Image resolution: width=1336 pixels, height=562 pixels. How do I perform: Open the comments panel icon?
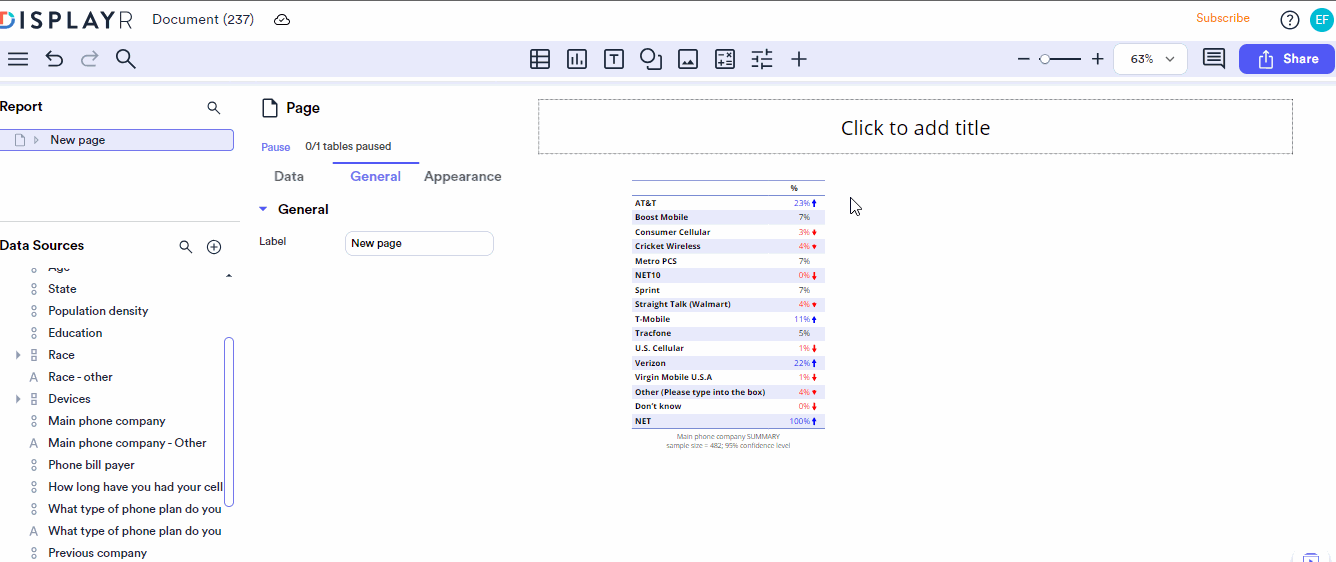[1214, 59]
